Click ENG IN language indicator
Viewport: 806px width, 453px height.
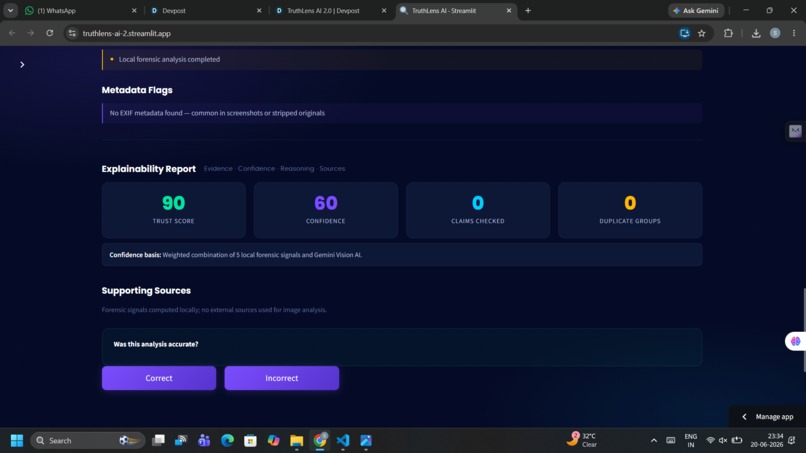pos(691,441)
